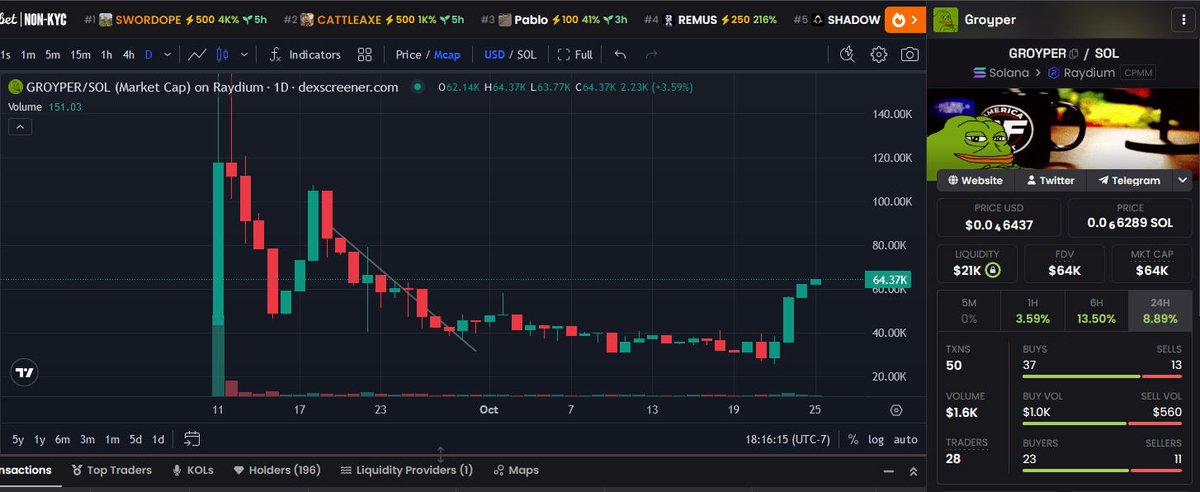Select the 1m timeframe in top toolbar

(29, 55)
